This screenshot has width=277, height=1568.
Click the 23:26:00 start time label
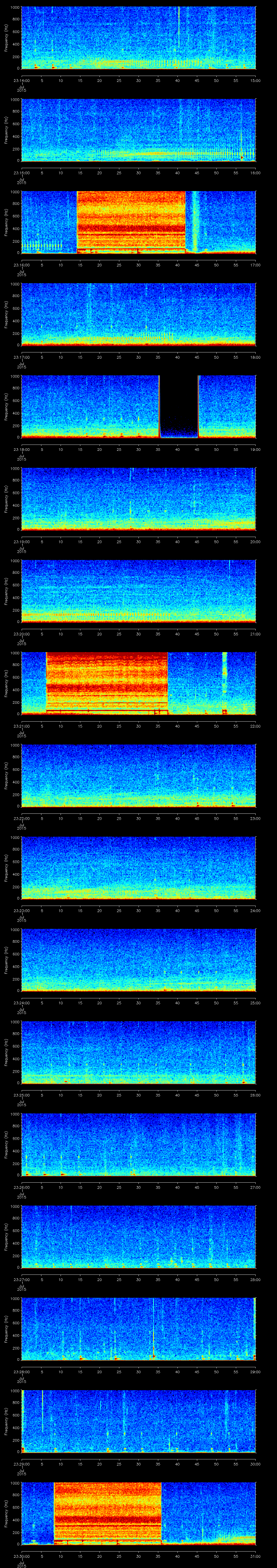pos(21,1187)
